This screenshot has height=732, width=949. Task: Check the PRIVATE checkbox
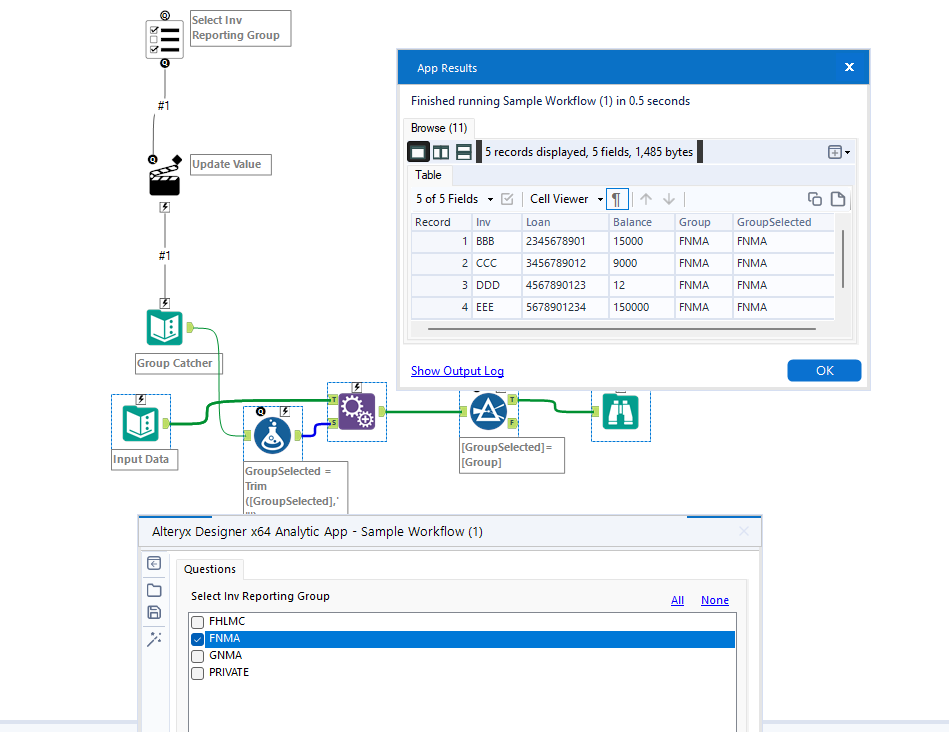click(197, 673)
